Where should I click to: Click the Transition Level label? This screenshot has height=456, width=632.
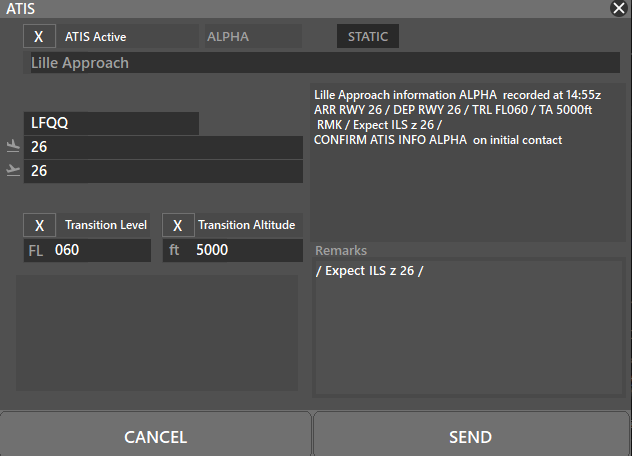106,225
